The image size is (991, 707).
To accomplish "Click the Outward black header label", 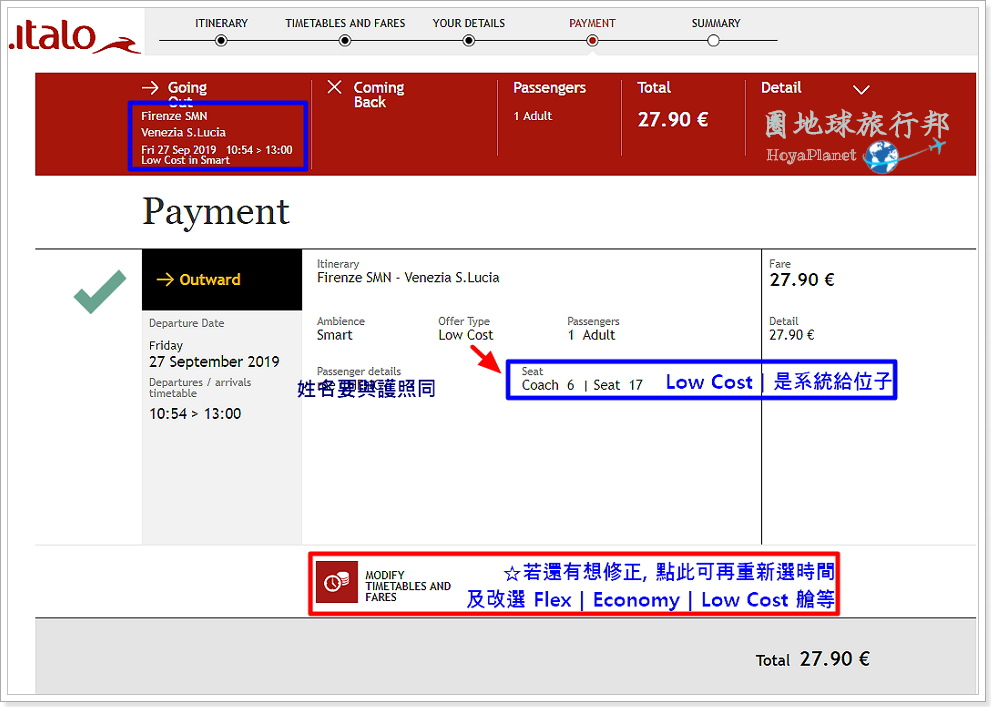I will coord(210,280).
